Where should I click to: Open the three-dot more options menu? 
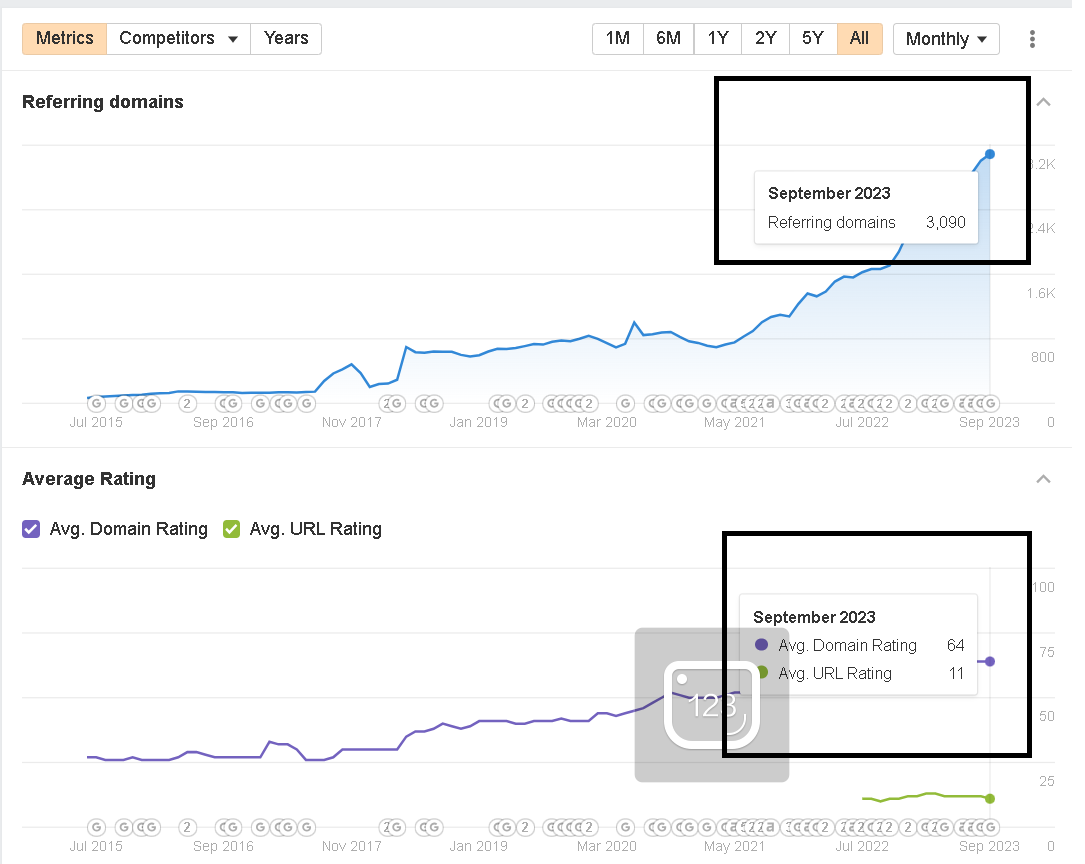(x=1032, y=39)
